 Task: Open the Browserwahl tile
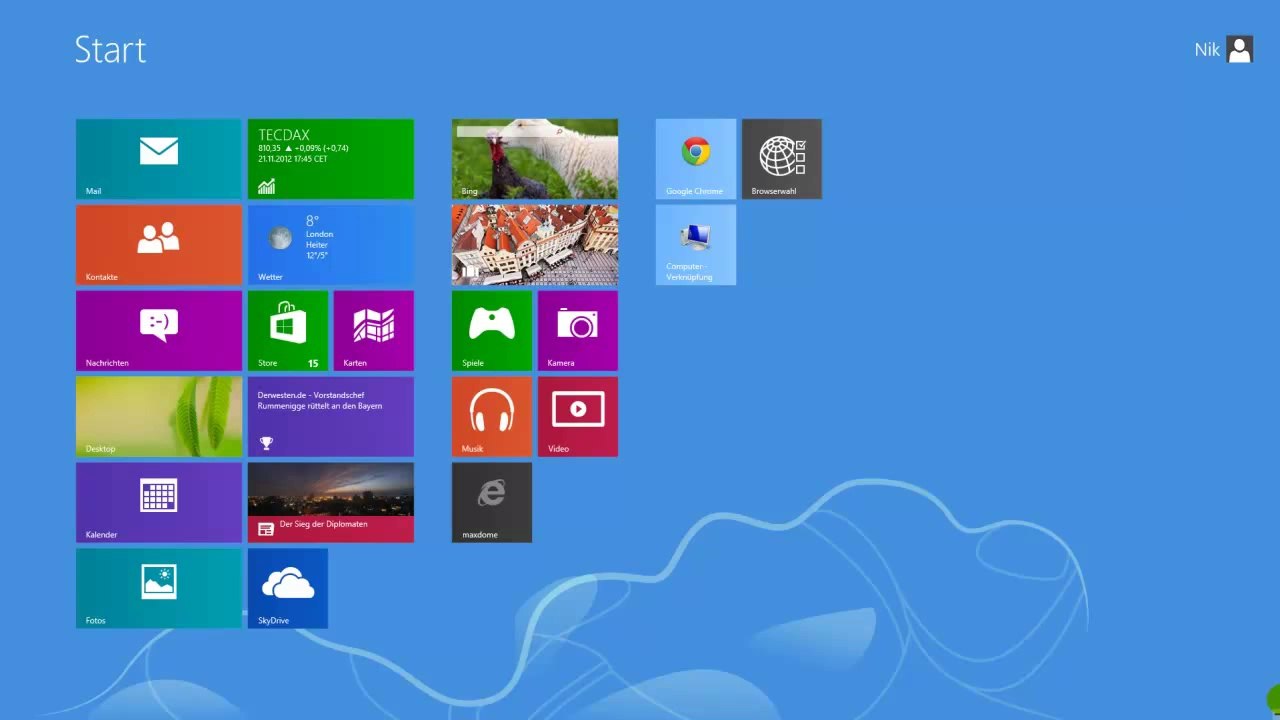[x=782, y=159]
